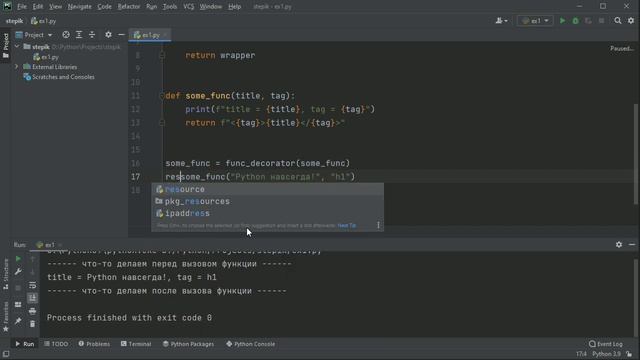Toggle Favorites sidebar stripe button

click(6, 317)
